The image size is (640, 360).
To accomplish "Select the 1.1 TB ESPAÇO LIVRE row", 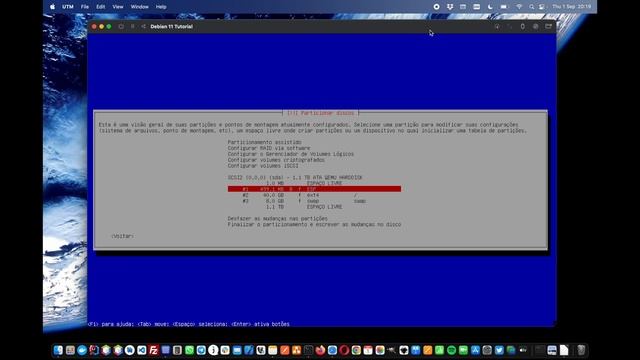I will 304,207.
